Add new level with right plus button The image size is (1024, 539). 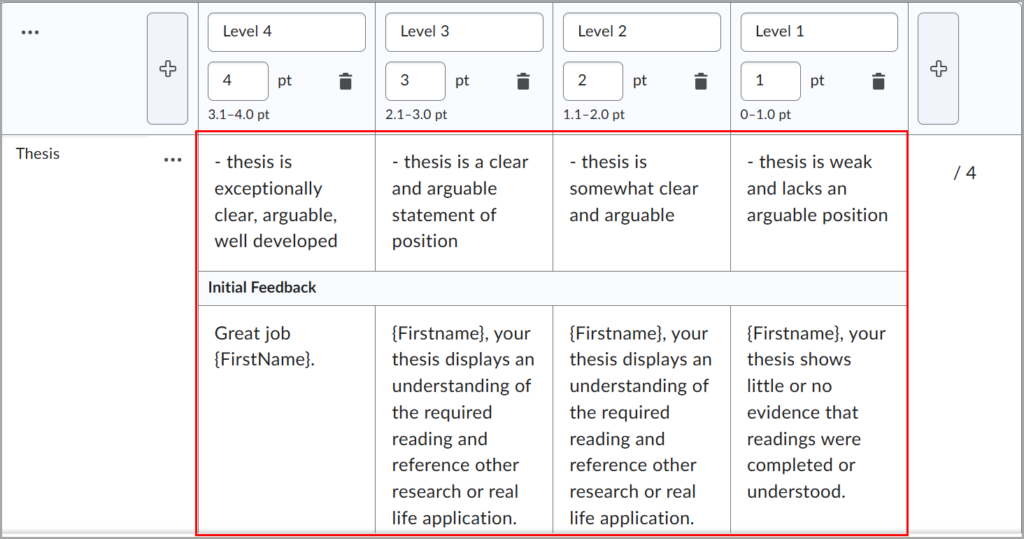pyautogui.click(x=937, y=69)
